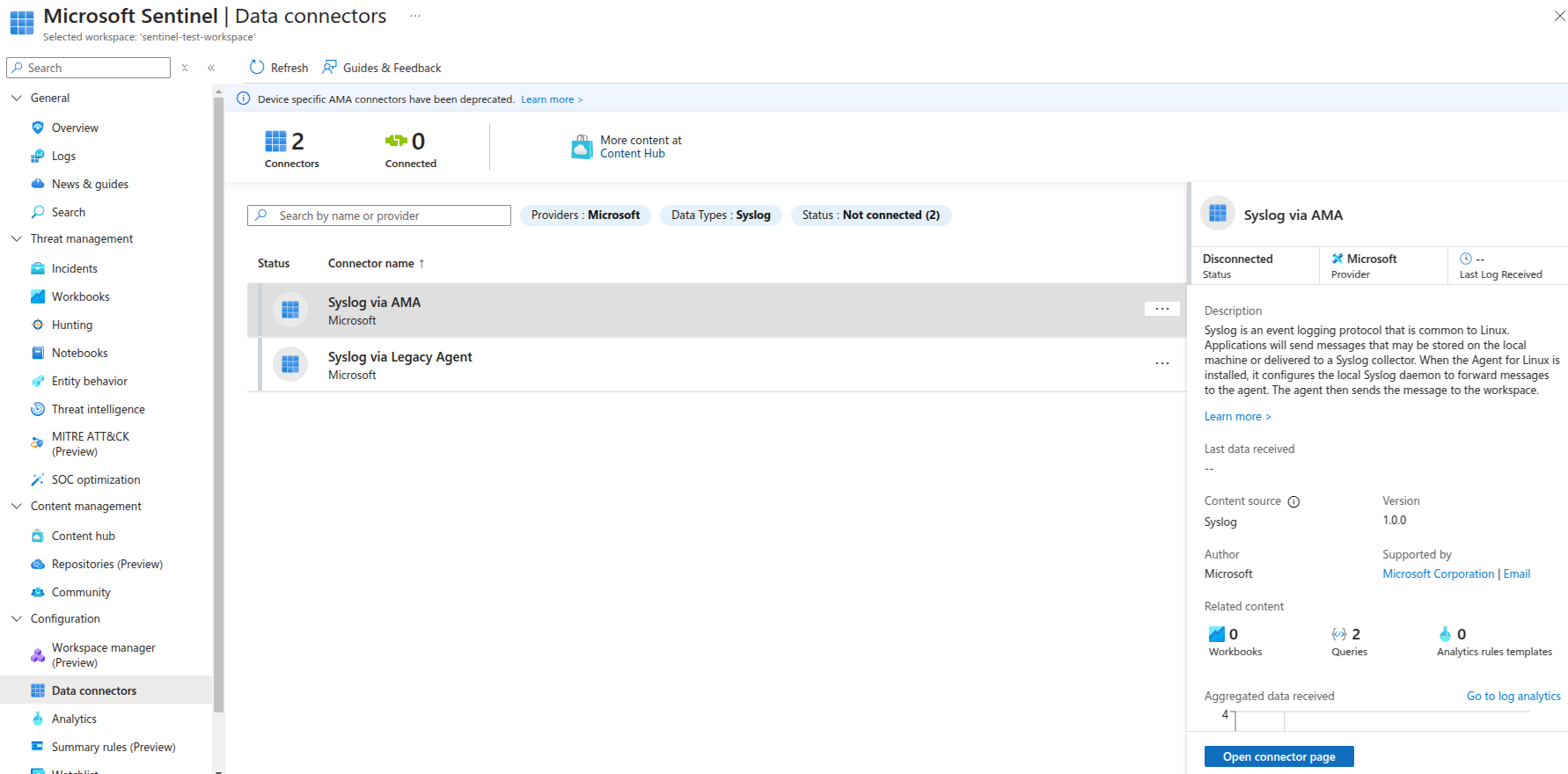Screen dimensions: 1568x774
Task: Sort by Connector name column
Action: click(x=377, y=263)
